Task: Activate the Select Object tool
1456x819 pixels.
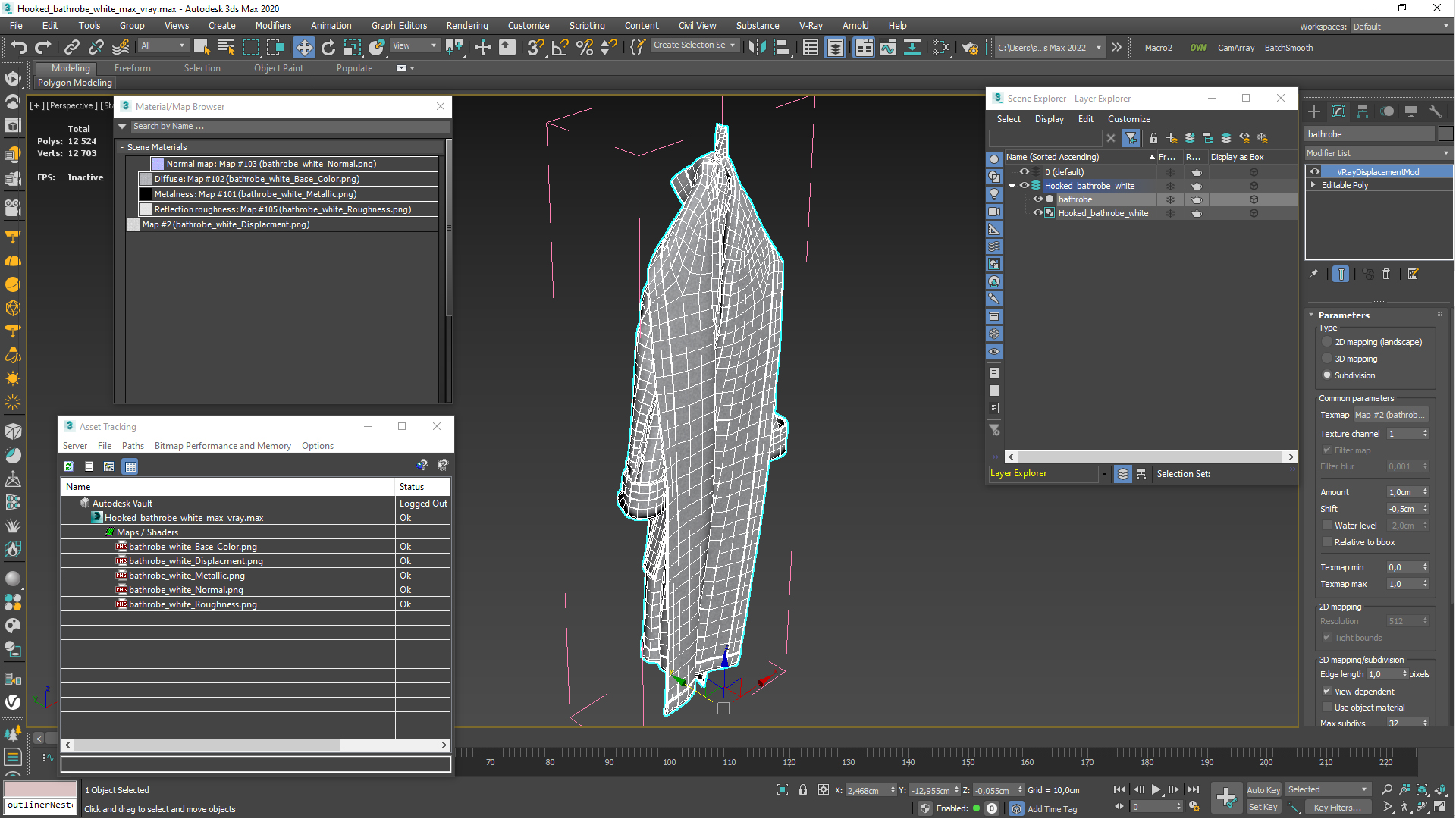Action: coord(201,47)
